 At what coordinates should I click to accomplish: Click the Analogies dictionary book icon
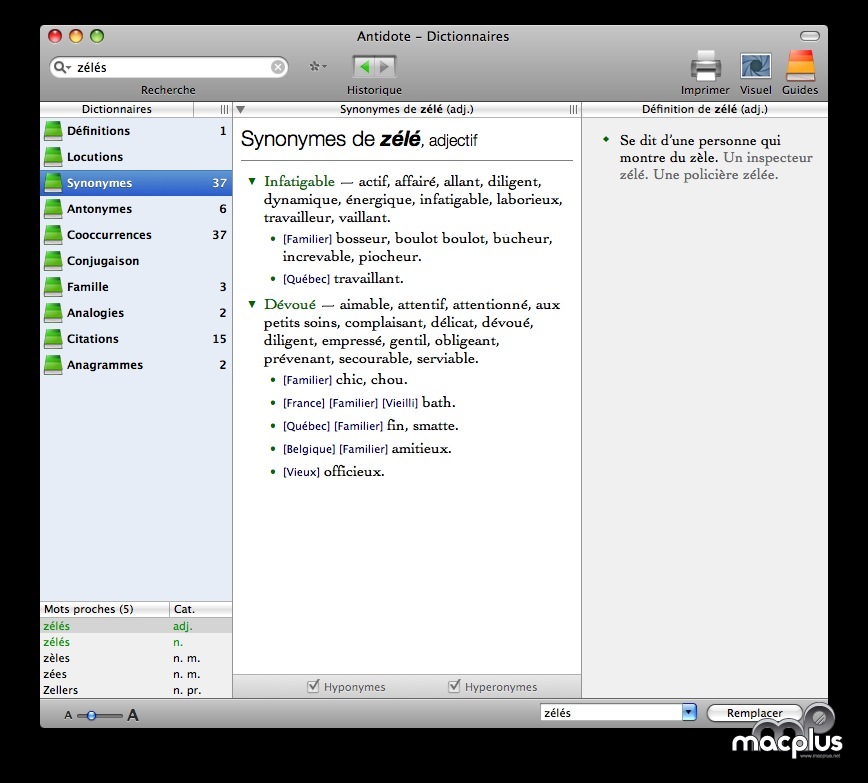pos(53,313)
